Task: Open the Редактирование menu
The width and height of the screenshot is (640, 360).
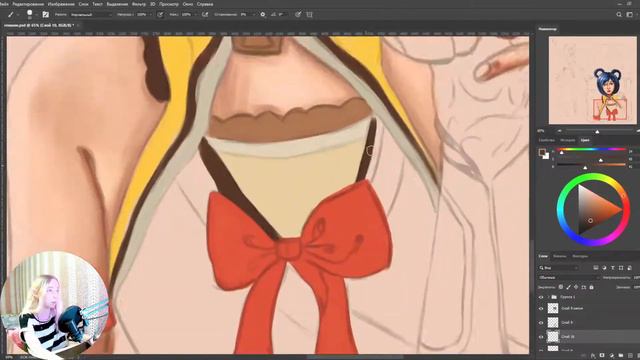Action: pos(28,4)
